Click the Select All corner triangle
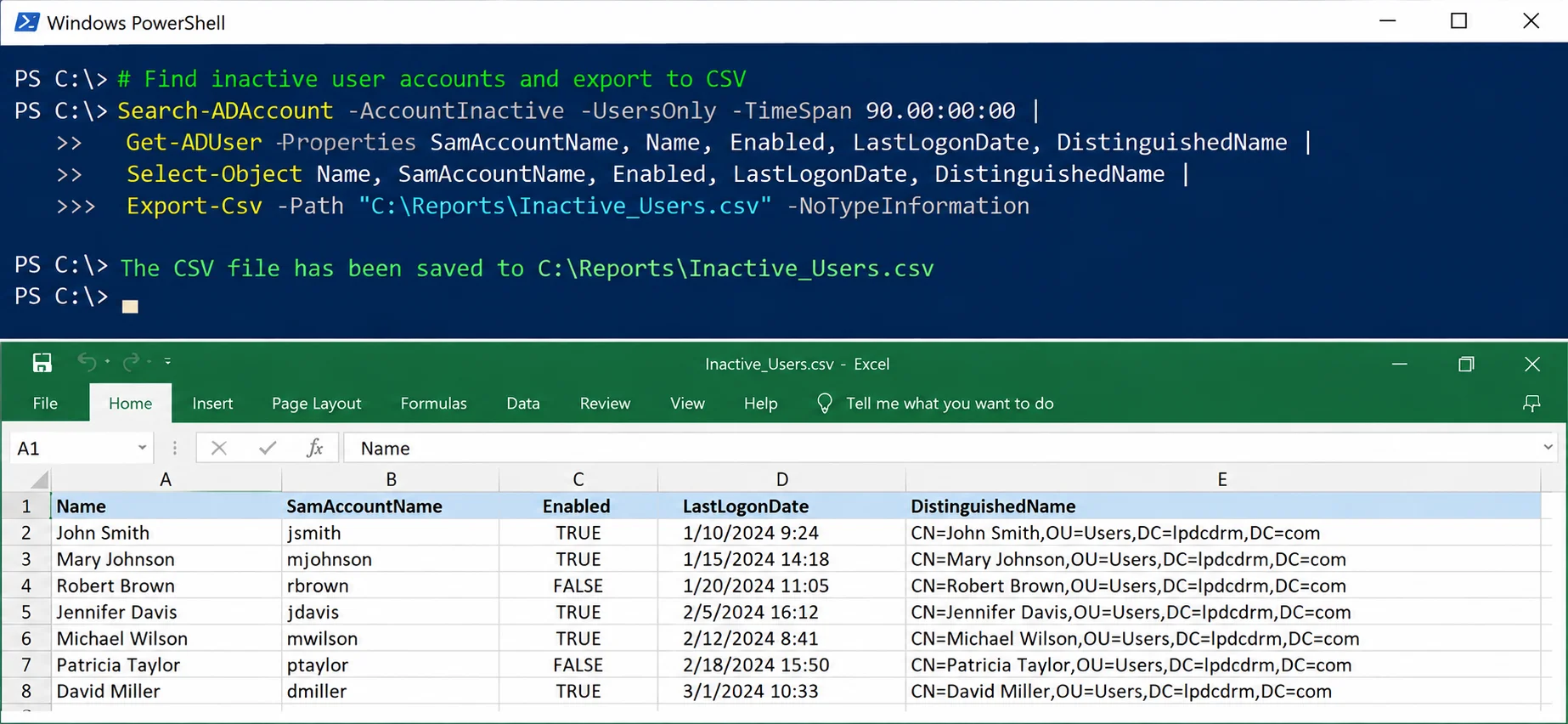1568x724 pixels. pyautogui.click(x=38, y=480)
